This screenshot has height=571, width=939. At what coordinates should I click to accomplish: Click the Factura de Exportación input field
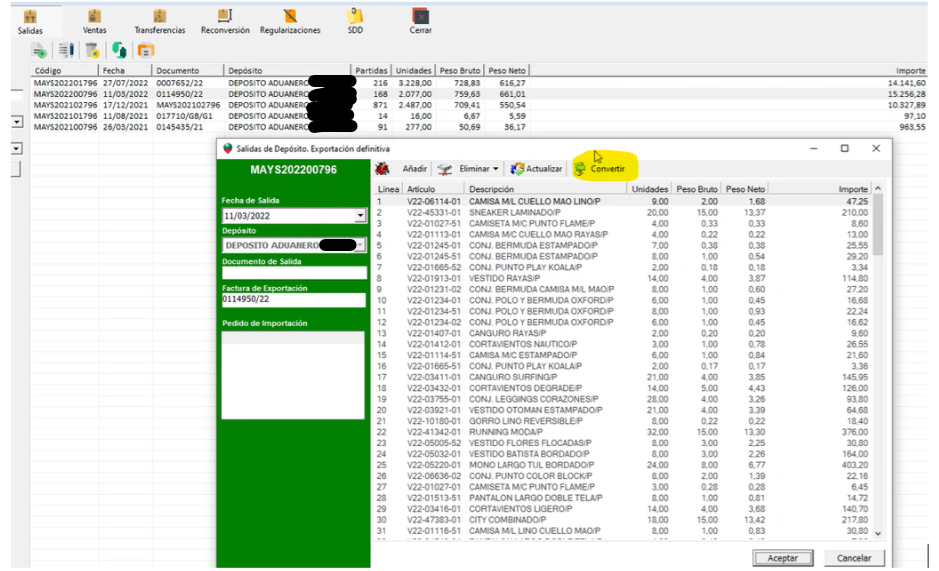click(293, 300)
